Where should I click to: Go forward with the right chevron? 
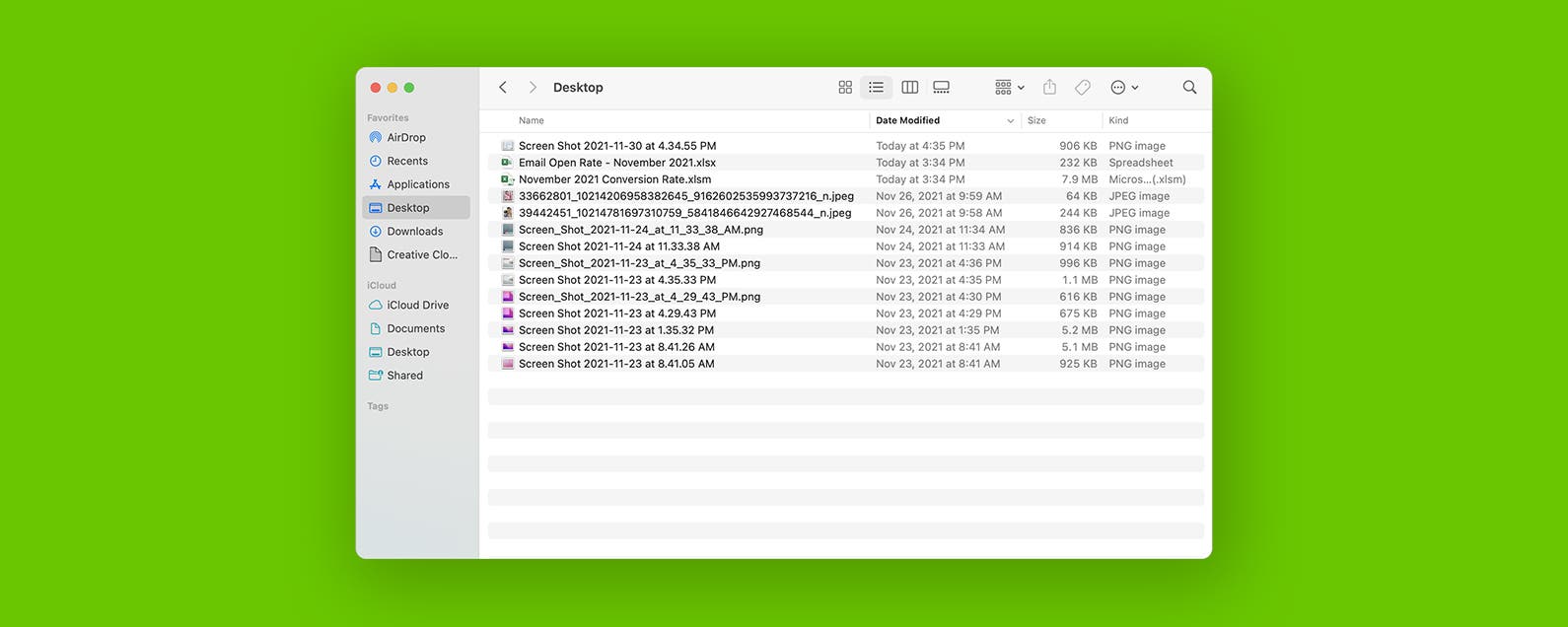tap(533, 88)
